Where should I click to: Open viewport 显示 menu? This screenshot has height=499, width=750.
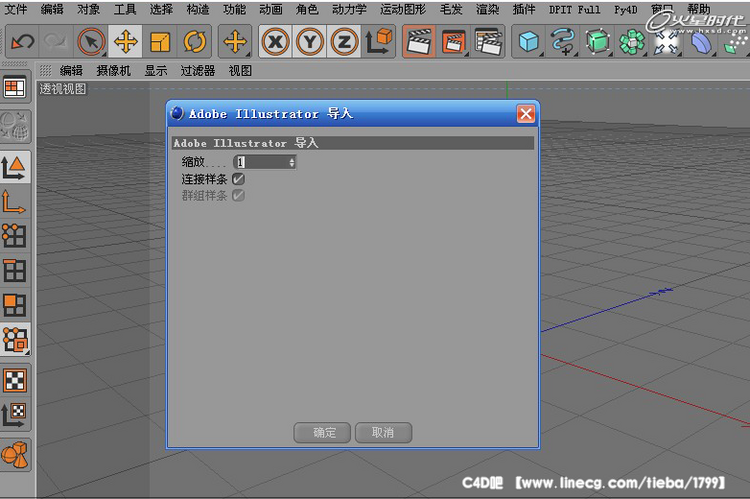[x=156, y=71]
